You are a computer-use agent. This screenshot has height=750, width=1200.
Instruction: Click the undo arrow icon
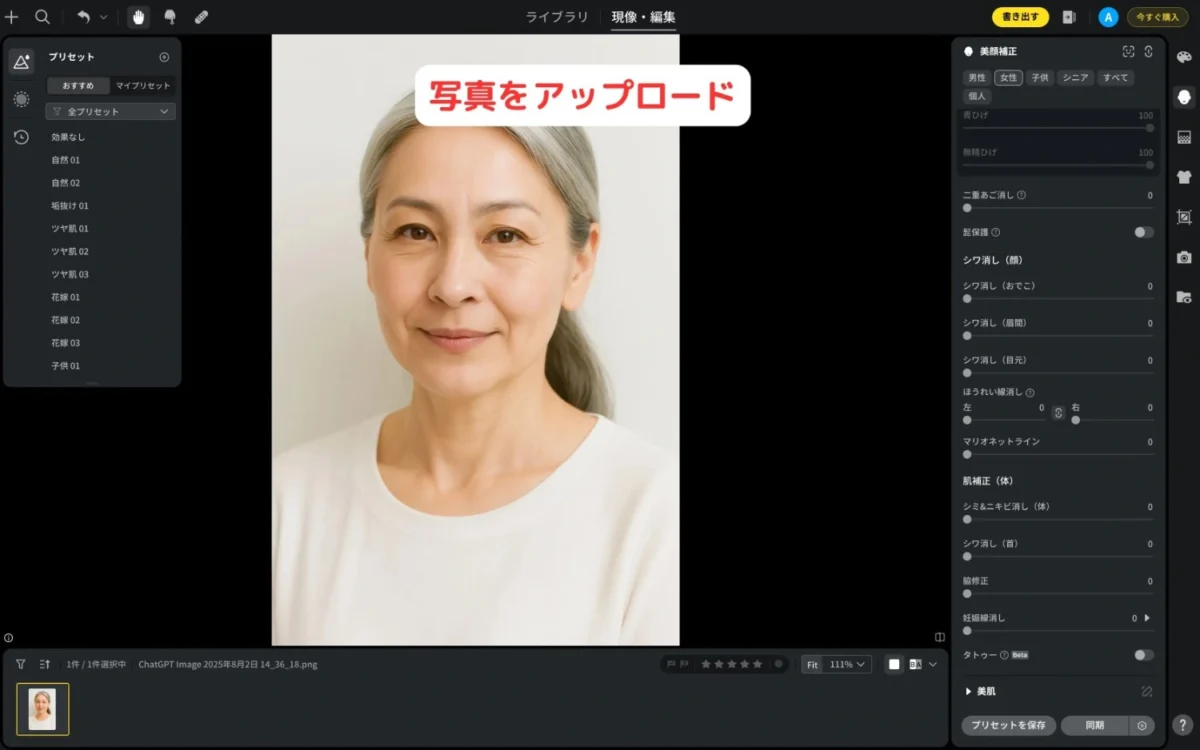[84, 17]
